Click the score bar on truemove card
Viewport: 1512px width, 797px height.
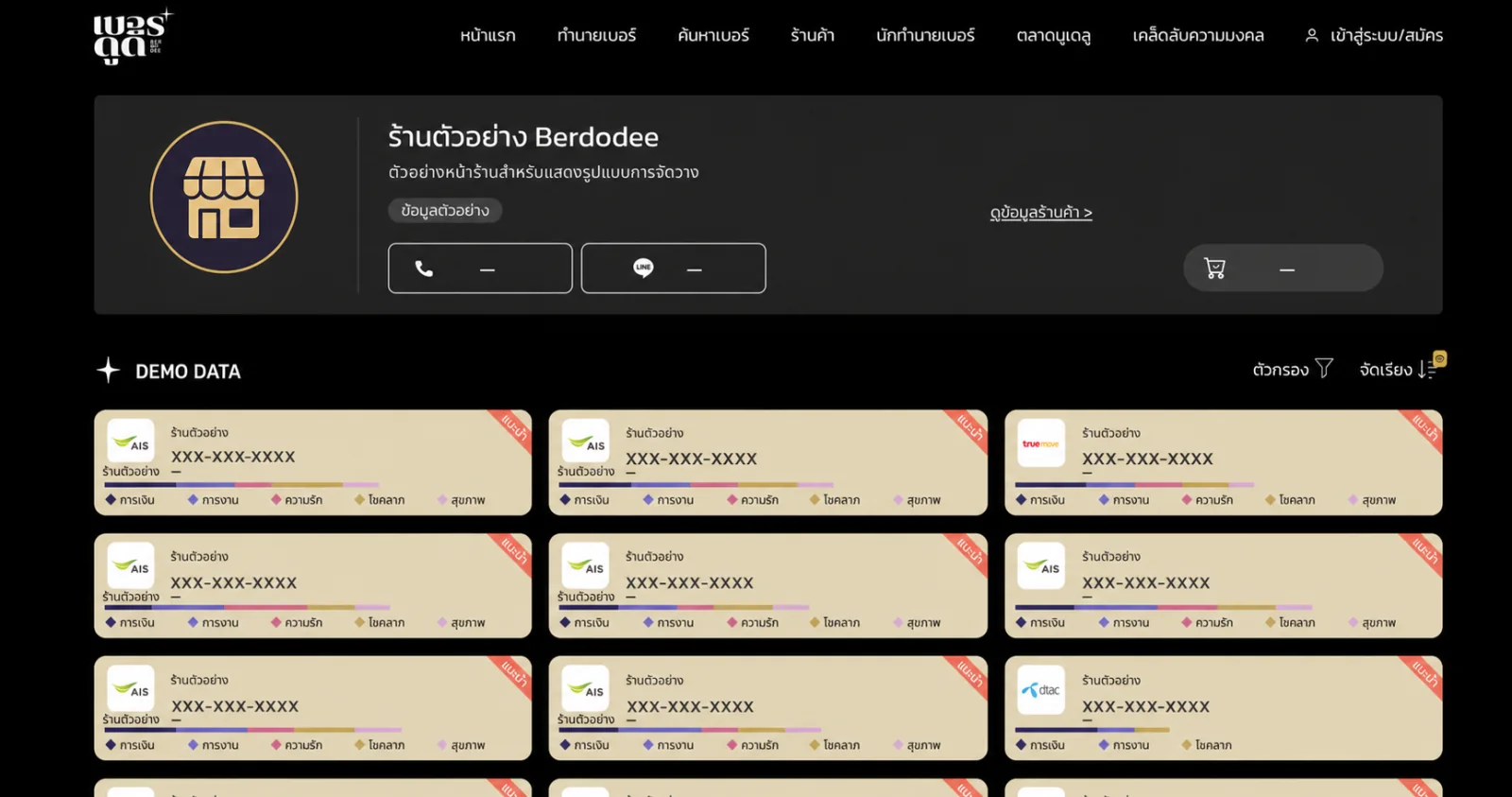[x=1135, y=485]
